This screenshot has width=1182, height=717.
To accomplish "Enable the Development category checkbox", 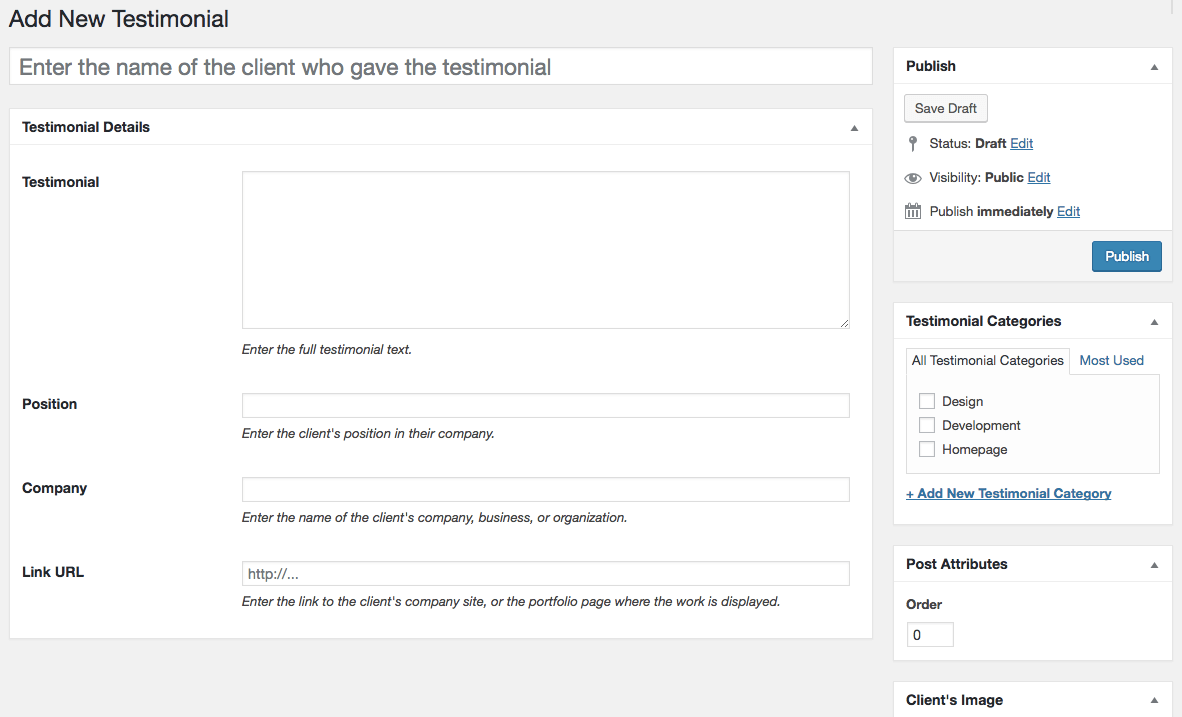I will click(x=927, y=425).
